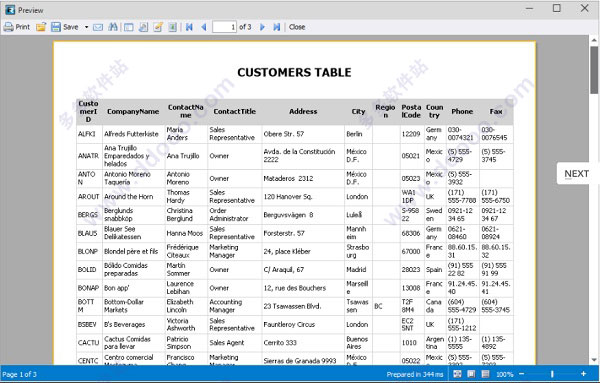Image resolution: width=600 pixels, height=383 pixels.
Task: Click the 12209 postal code cell
Action: pos(411,134)
